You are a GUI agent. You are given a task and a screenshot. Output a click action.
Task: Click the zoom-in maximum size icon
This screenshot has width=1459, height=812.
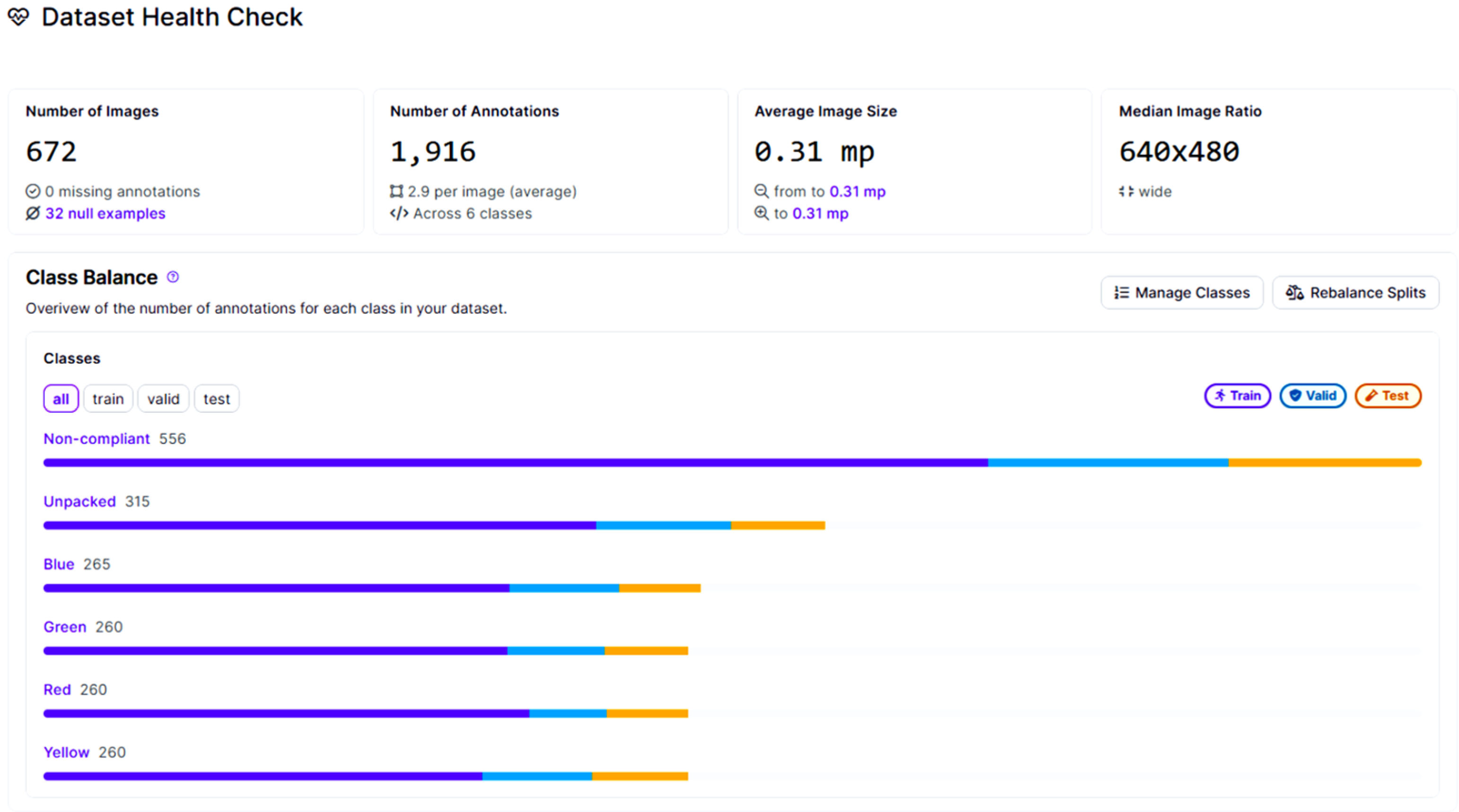click(x=761, y=213)
